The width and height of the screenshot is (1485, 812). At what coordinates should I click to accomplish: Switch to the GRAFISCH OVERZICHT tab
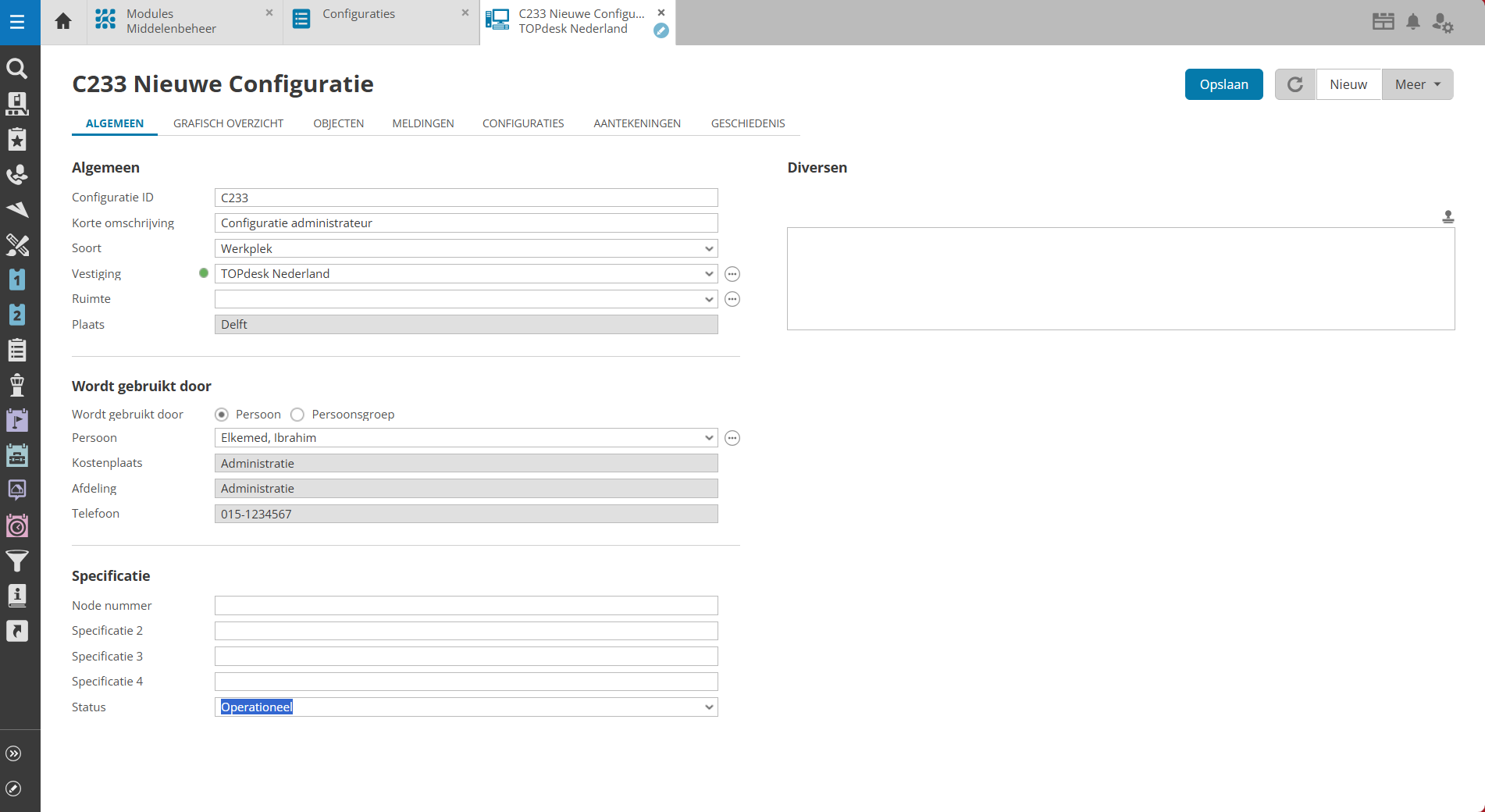(228, 123)
